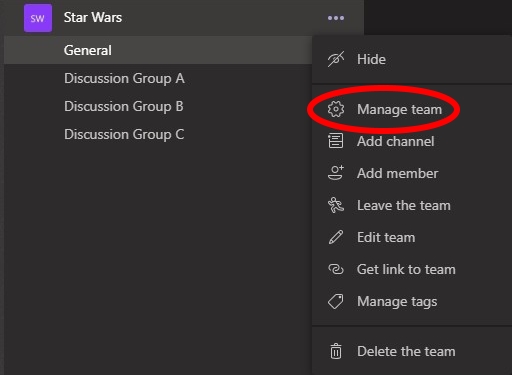Click the trash can Delete icon
Image resolution: width=512 pixels, height=375 pixels.
[336, 351]
